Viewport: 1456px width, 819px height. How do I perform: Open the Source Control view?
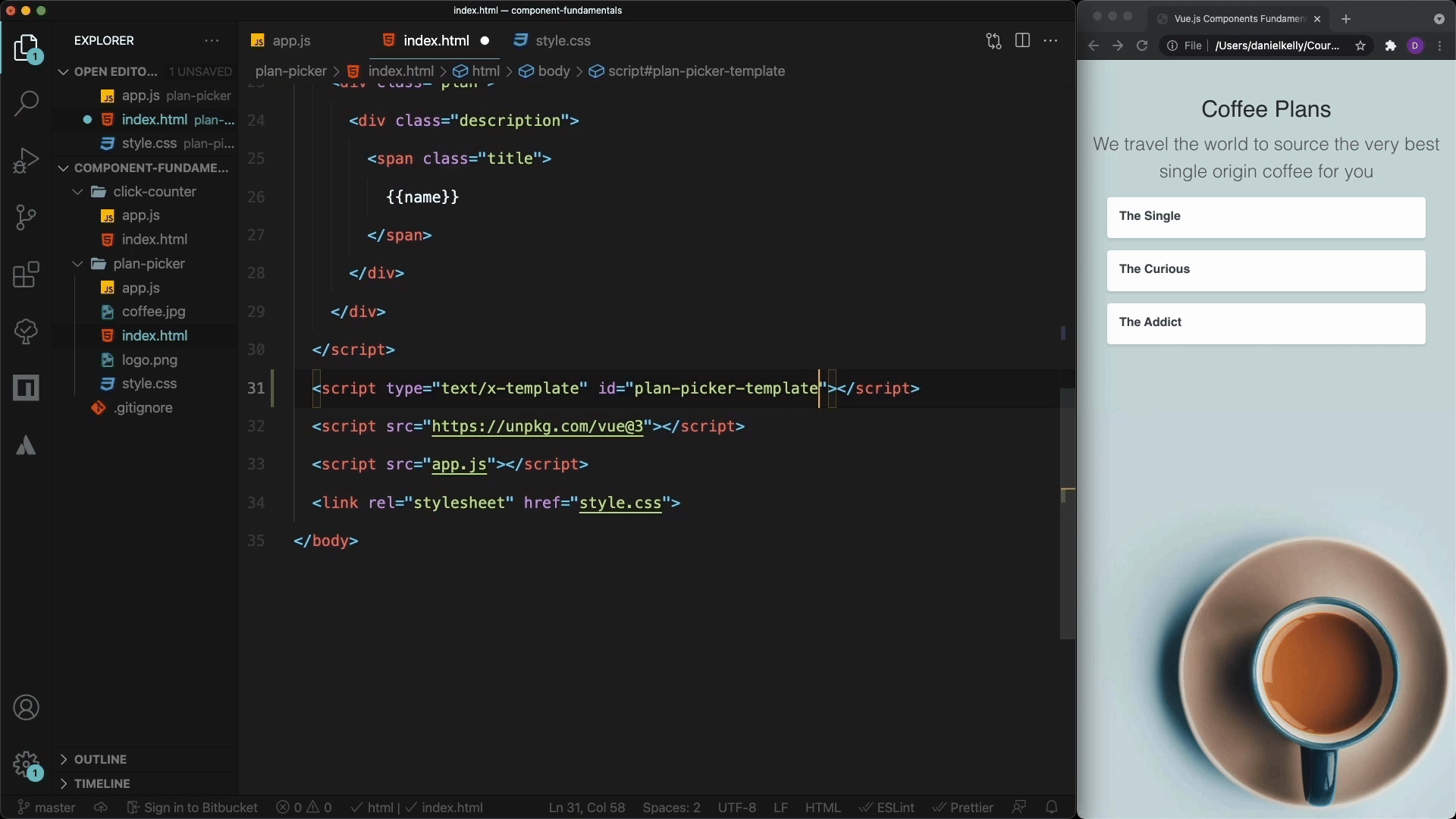tap(27, 218)
